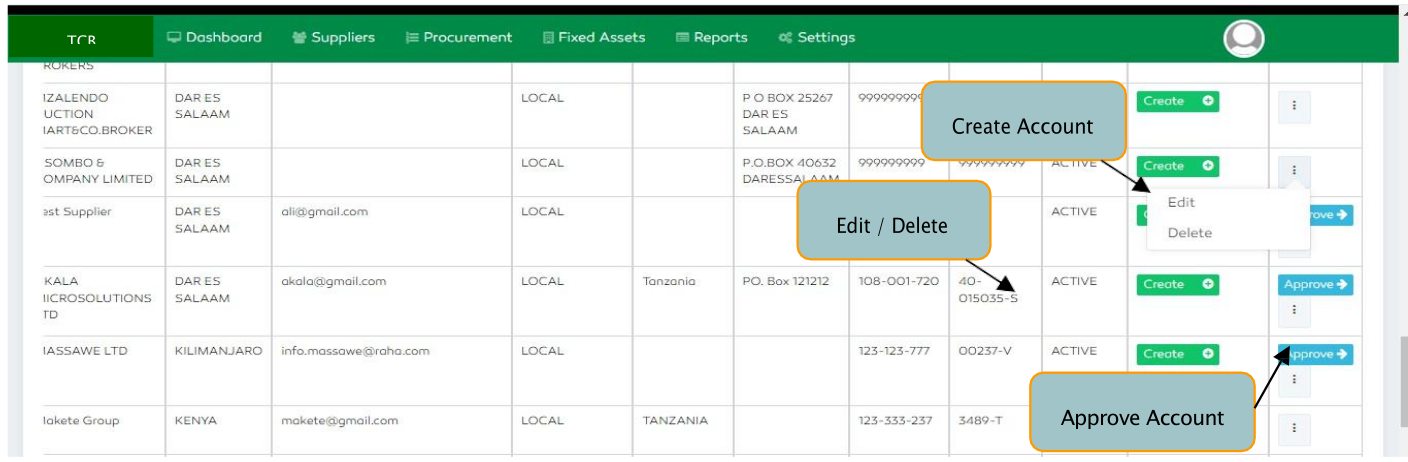Image resolution: width=1408 pixels, height=462 pixels.
Task: Open three-dots menu for MASSAWE LTD row
Action: point(1294,379)
